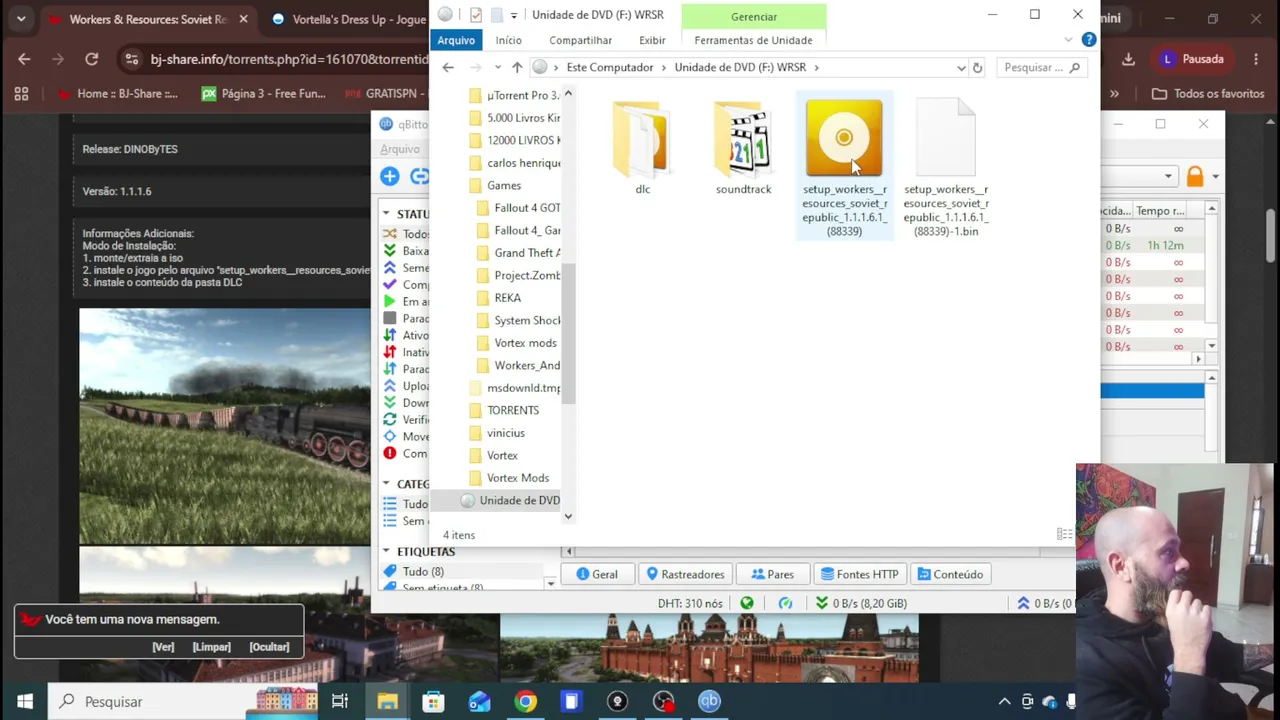Switch to the Compartilhar ribbon tab
Image resolution: width=1280 pixels, height=720 pixels.
pyautogui.click(x=580, y=40)
